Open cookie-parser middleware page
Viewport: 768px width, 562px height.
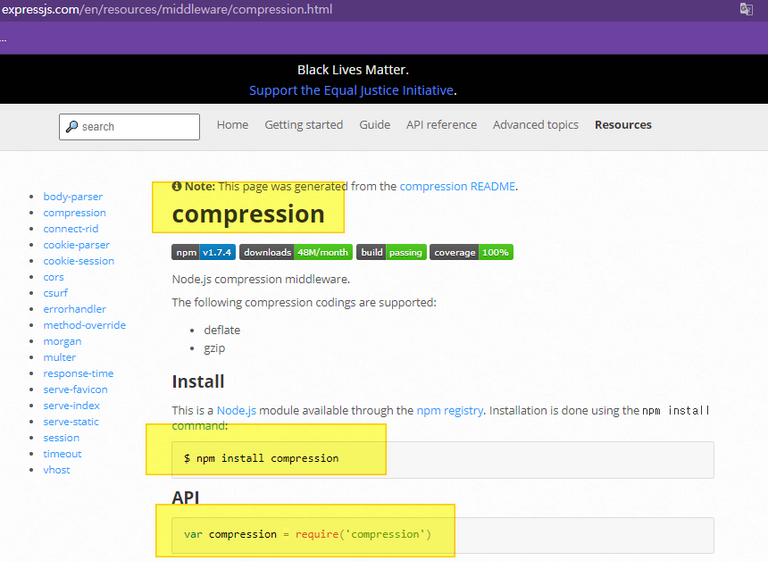point(76,245)
